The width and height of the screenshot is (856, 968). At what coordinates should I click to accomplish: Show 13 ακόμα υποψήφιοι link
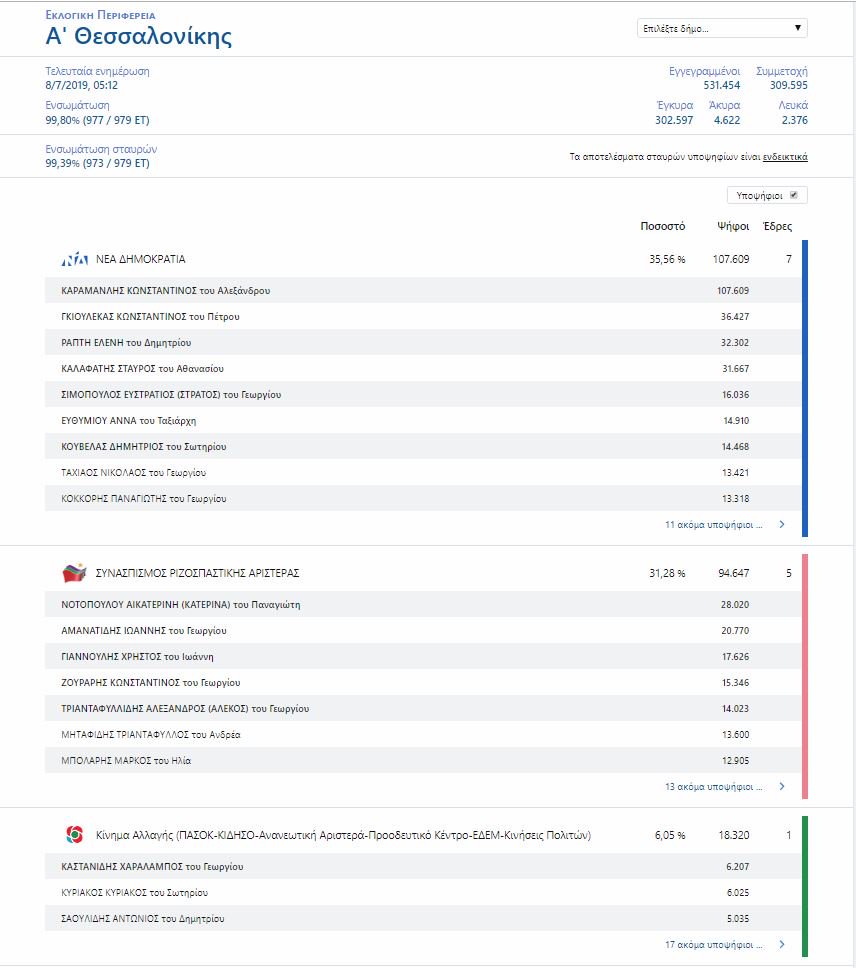coord(713,786)
